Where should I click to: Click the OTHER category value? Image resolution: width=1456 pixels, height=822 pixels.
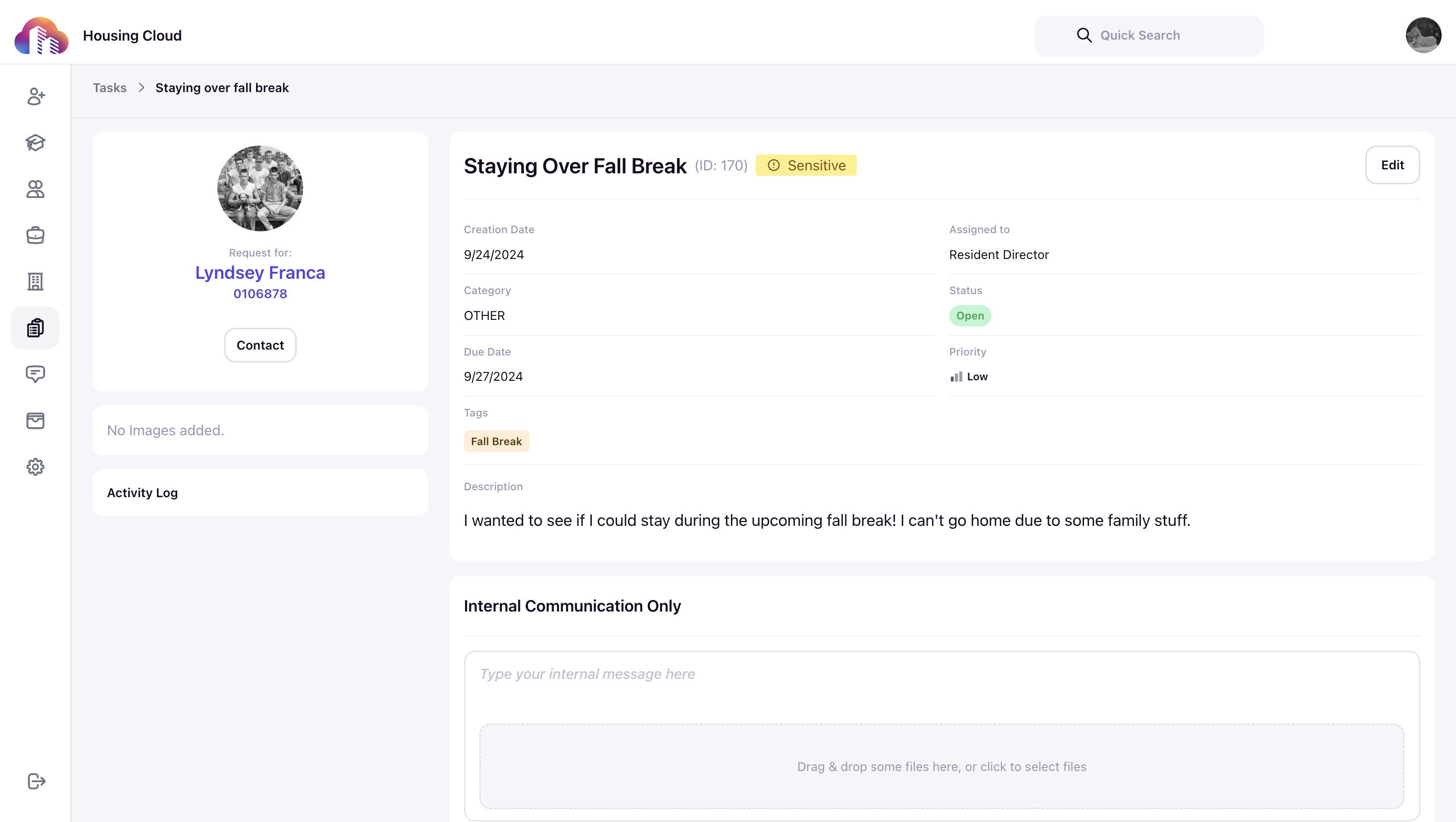coord(484,315)
